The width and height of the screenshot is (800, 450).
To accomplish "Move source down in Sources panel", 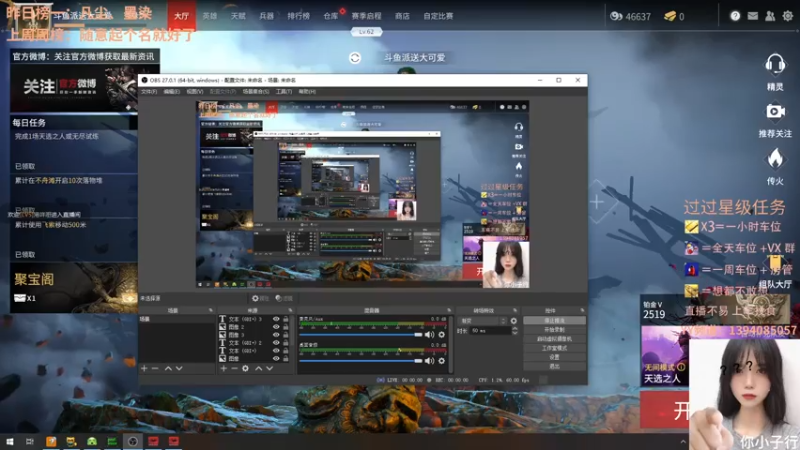I will click(269, 368).
